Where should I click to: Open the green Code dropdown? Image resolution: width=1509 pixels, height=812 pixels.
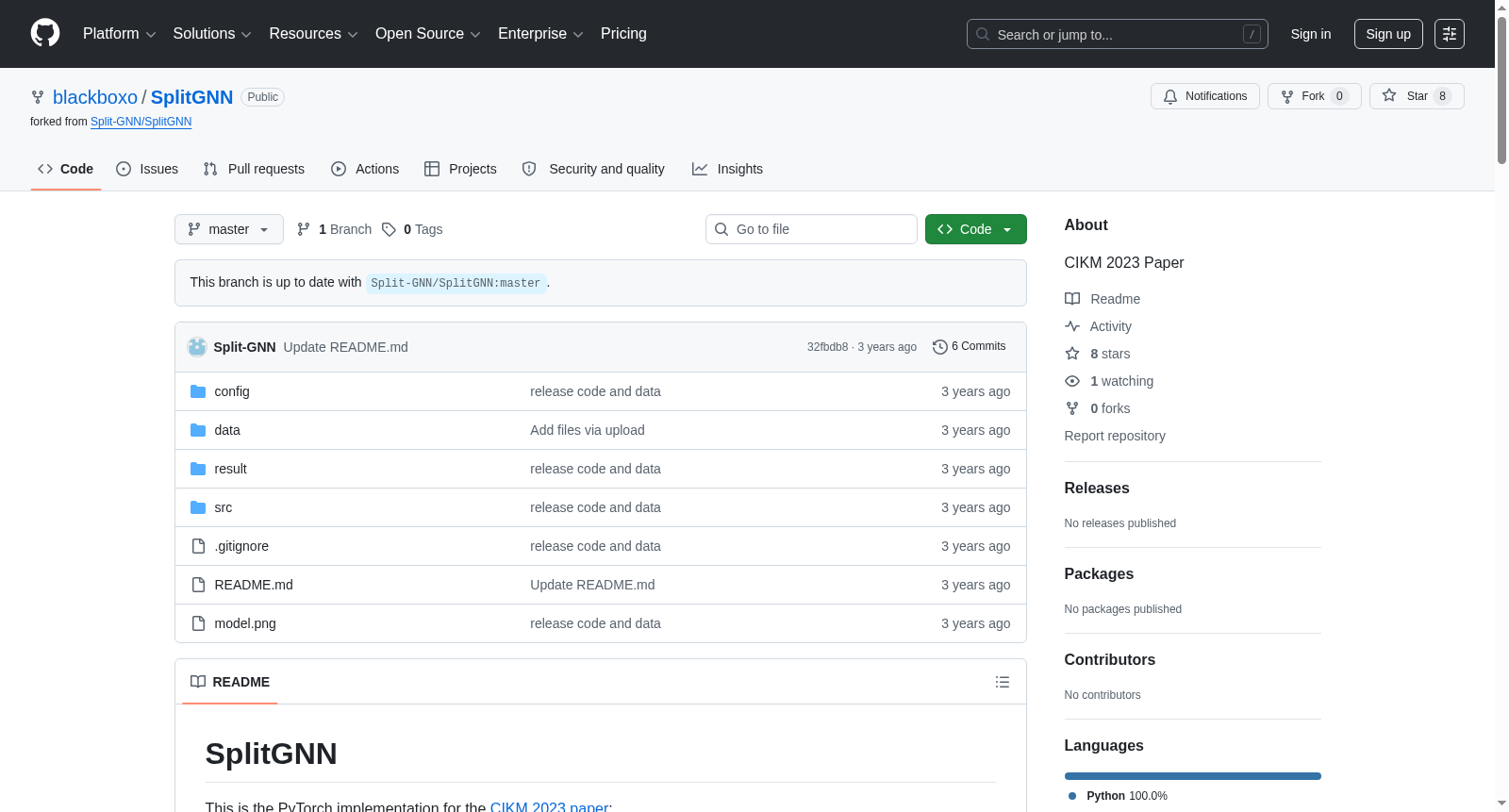976,229
